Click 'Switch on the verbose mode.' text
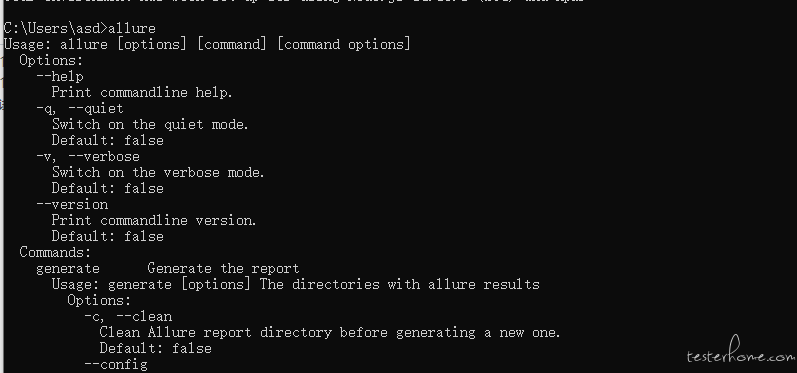797x373 pixels. tap(158, 172)
